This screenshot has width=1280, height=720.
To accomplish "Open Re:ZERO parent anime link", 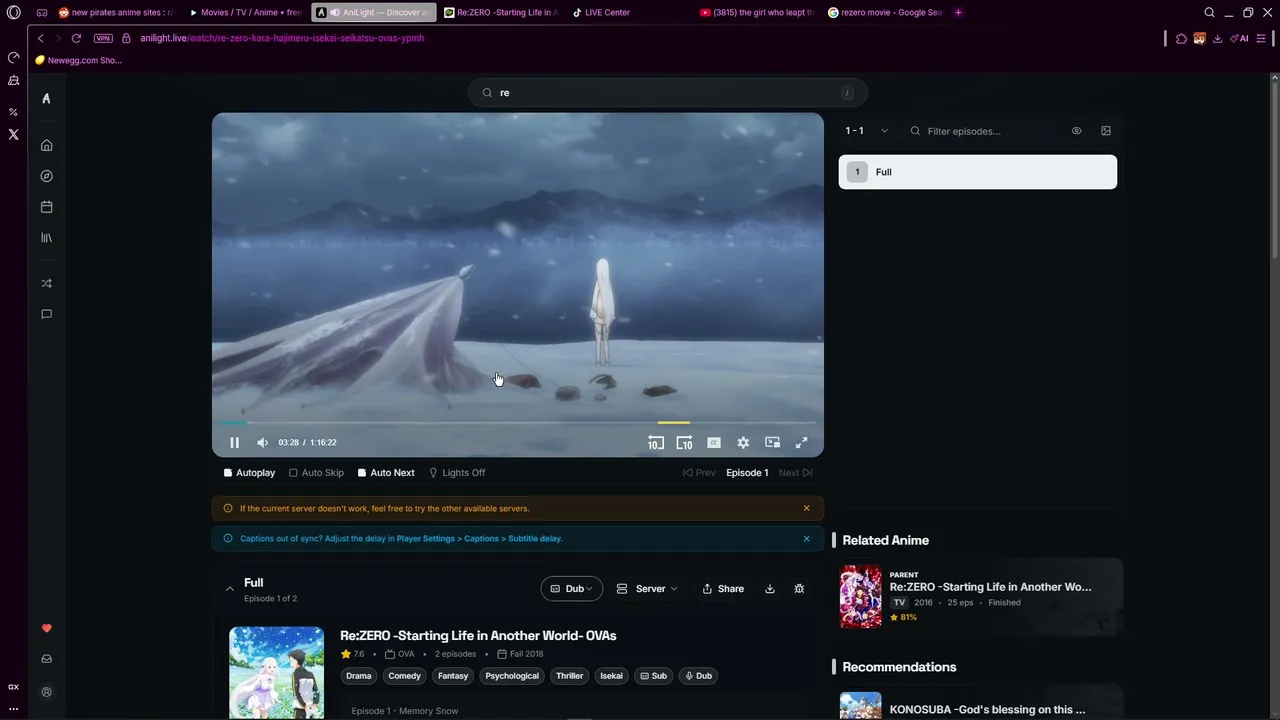I will [x=981, y=596].
